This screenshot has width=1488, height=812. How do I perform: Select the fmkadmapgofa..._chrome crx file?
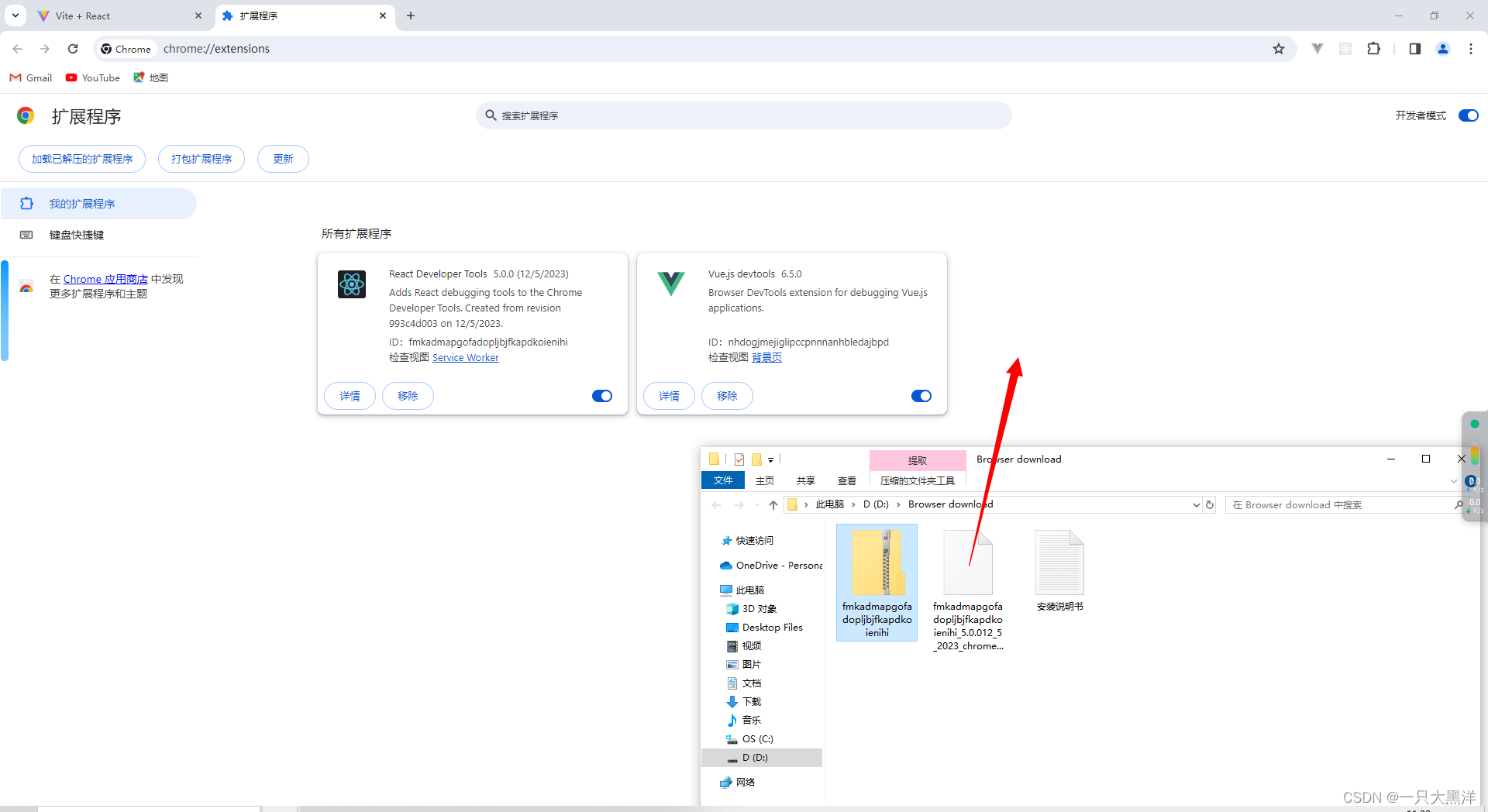[x=968, y=590]
